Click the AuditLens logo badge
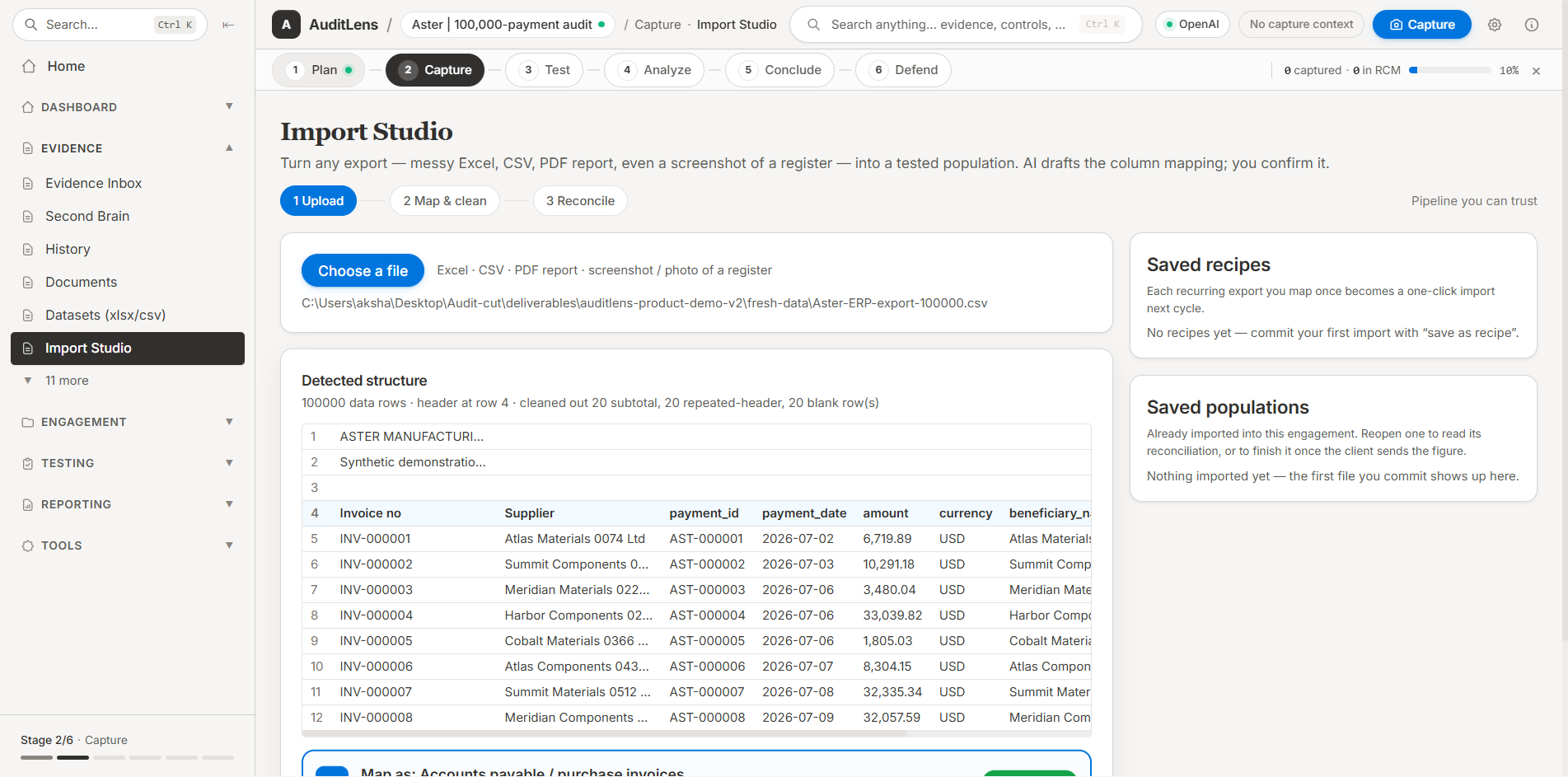 (x=286, y=25)
